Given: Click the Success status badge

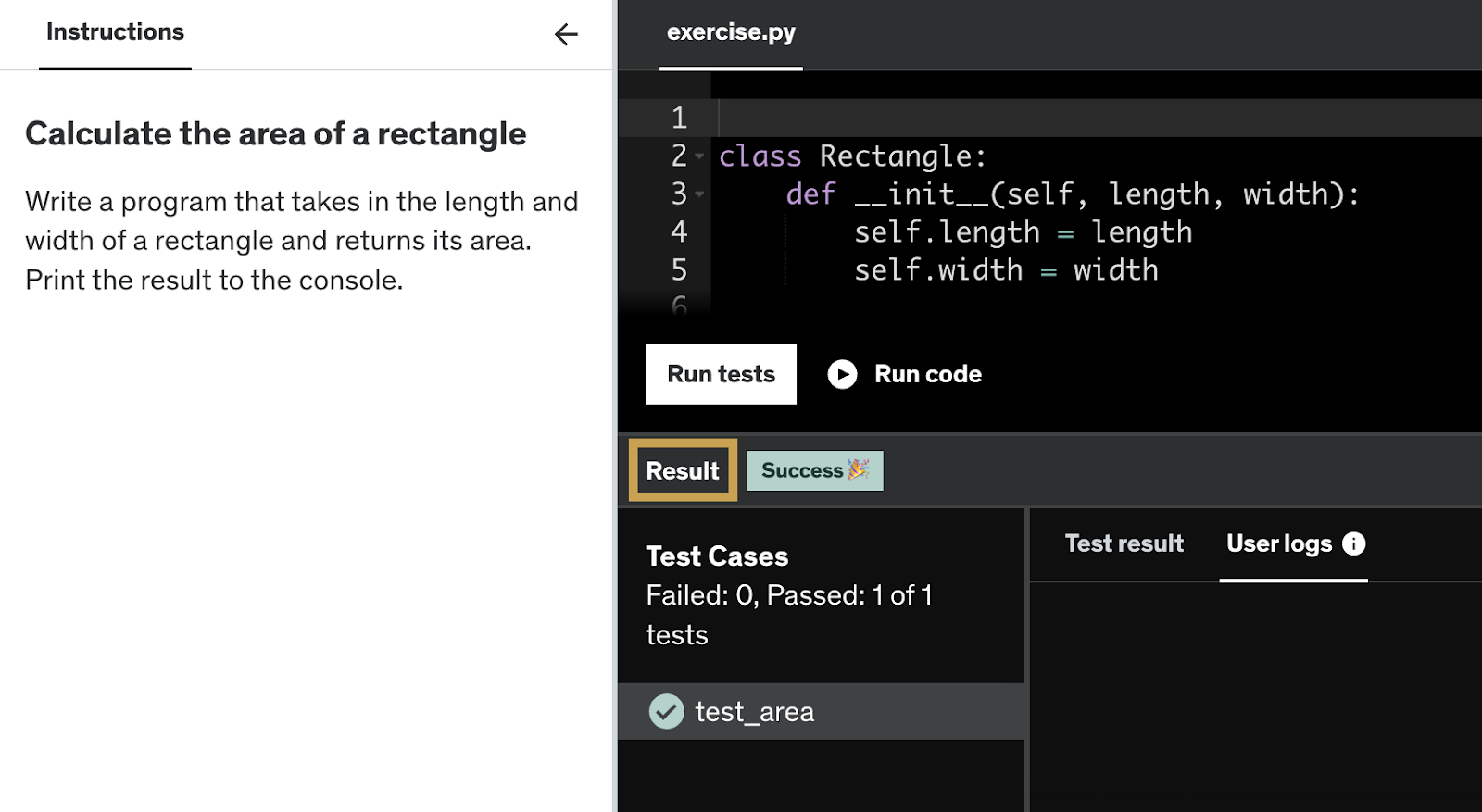Looking at the screenshot, I should (802, 470).
